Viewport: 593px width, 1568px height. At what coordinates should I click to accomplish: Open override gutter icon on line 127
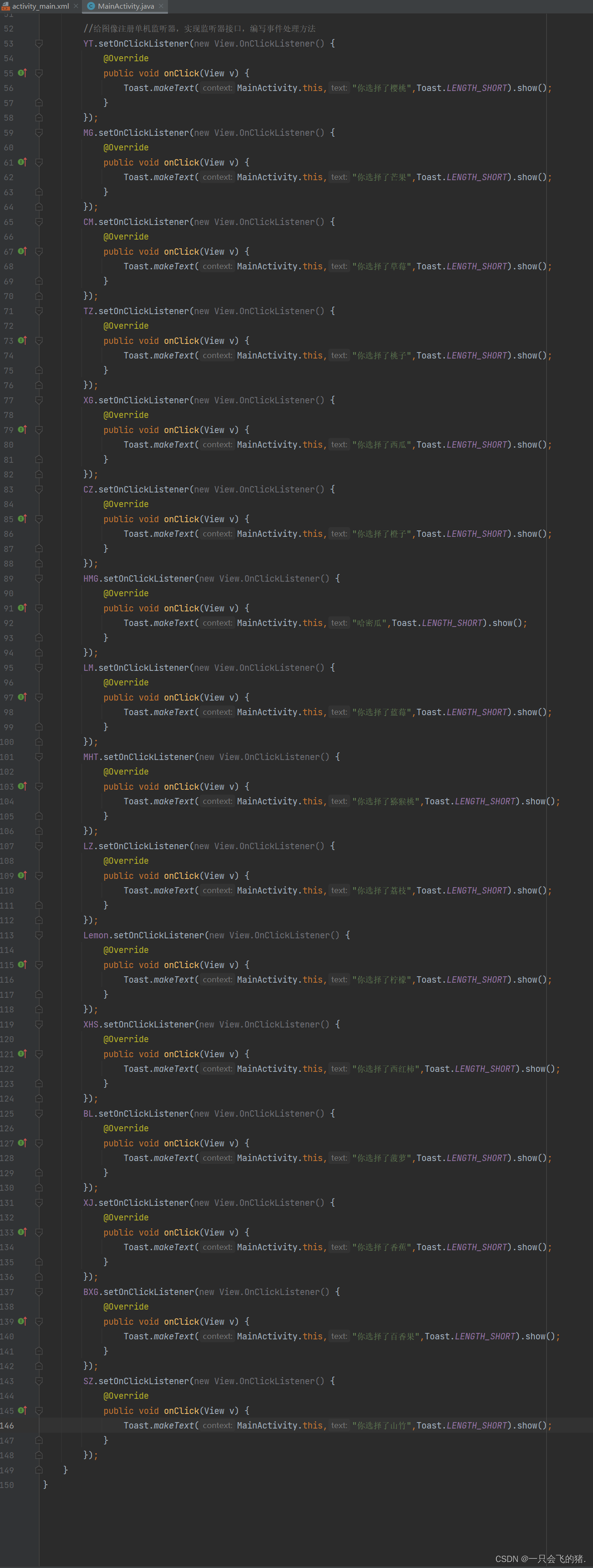(x=22, y=1143)
